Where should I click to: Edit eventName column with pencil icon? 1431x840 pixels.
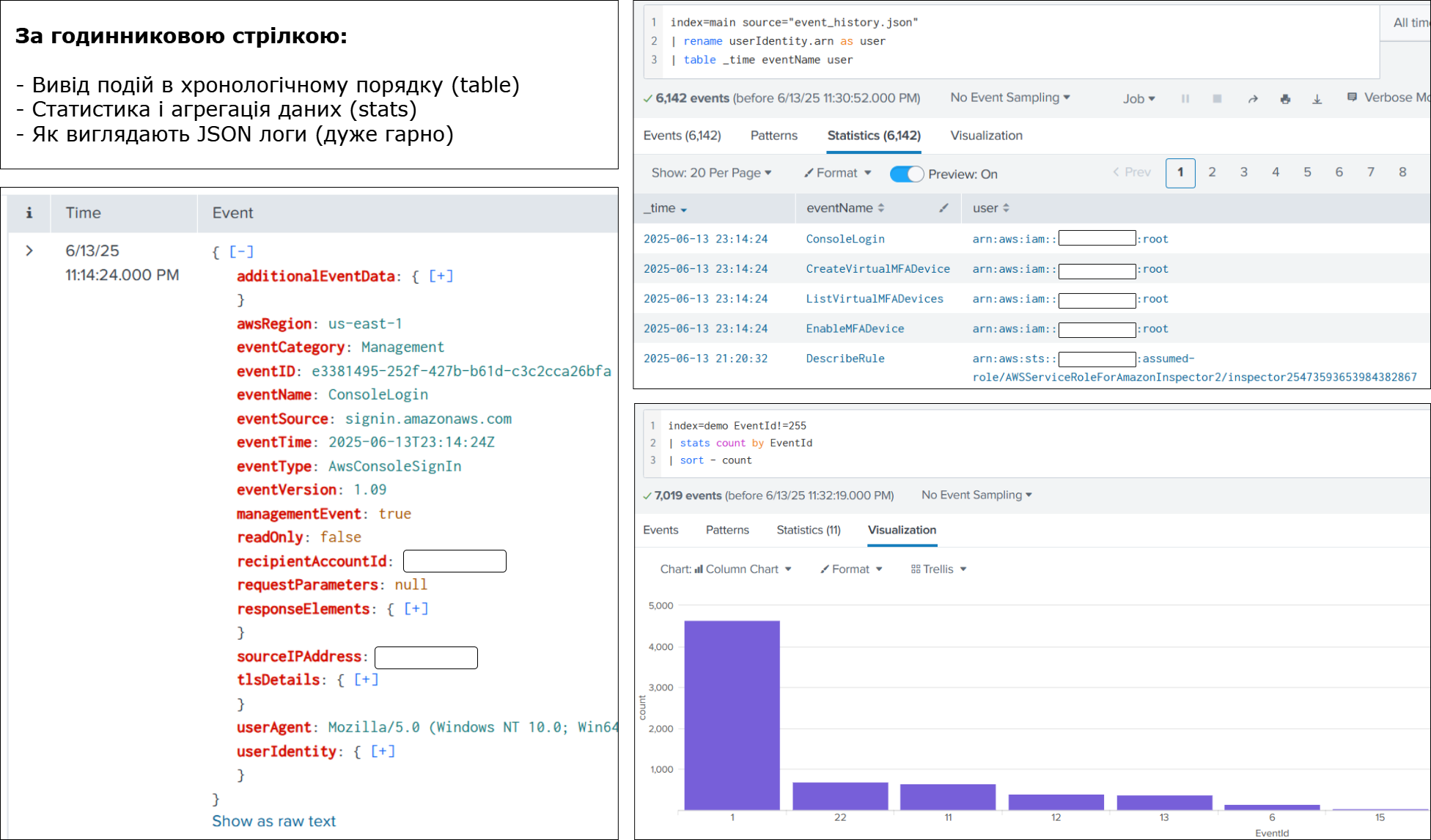(943, 208)
